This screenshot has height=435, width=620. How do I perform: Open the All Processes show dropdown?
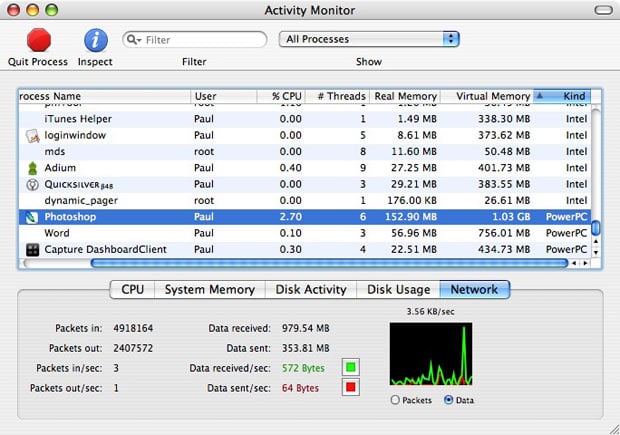tap(369, 39)
